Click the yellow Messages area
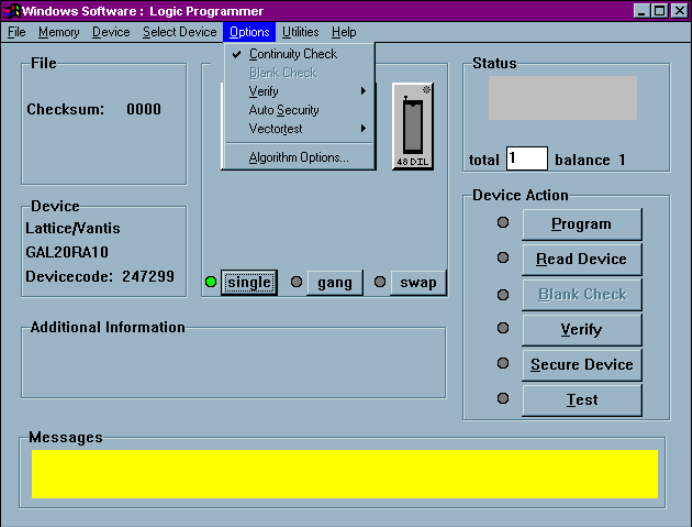 pos(345,474)
